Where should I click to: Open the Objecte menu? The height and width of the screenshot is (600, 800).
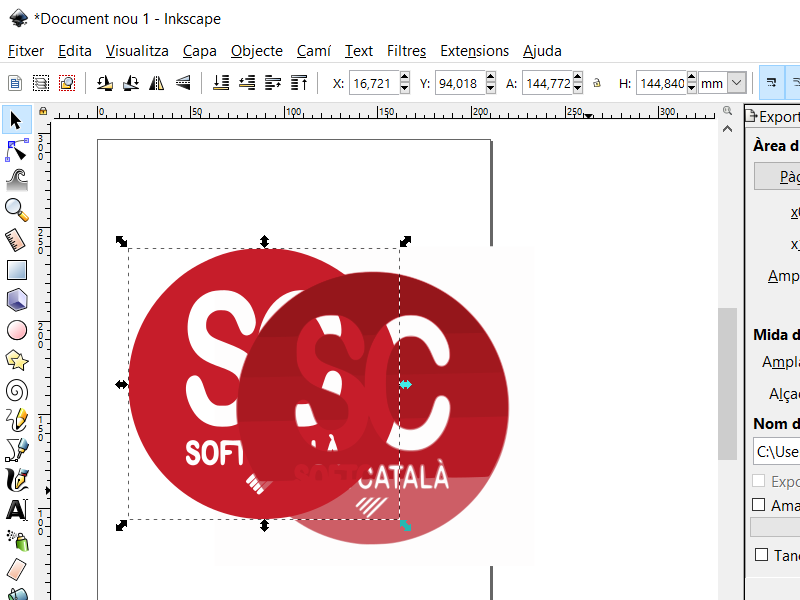[257, 51]
